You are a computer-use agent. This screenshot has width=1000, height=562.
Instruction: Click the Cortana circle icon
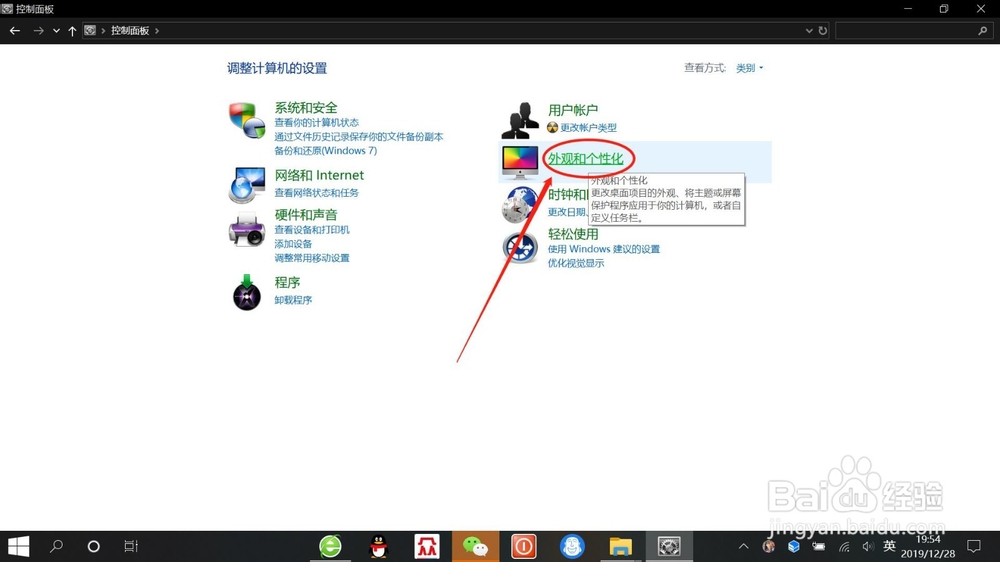[93, 546]
